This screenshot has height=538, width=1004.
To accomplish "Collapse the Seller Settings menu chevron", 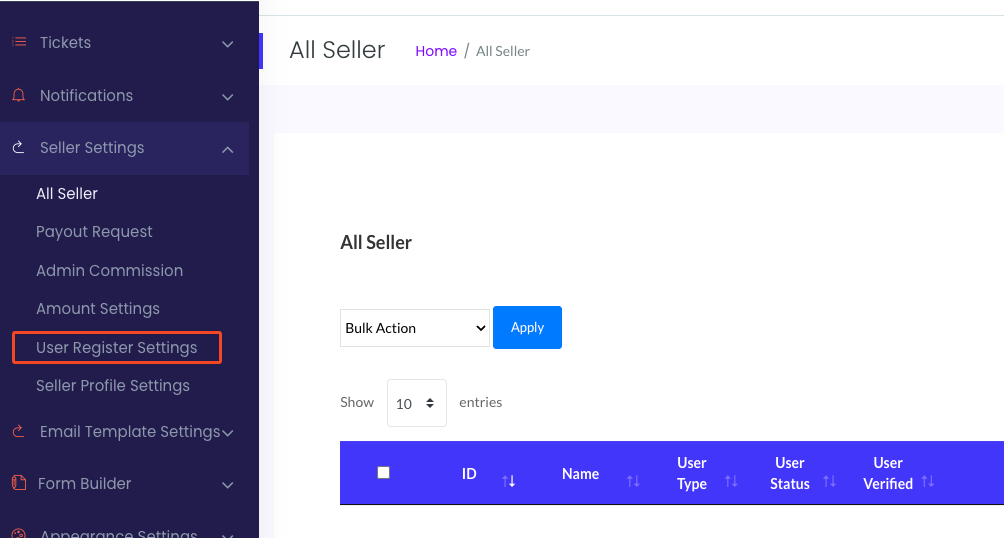I will (x=228, y=149).
